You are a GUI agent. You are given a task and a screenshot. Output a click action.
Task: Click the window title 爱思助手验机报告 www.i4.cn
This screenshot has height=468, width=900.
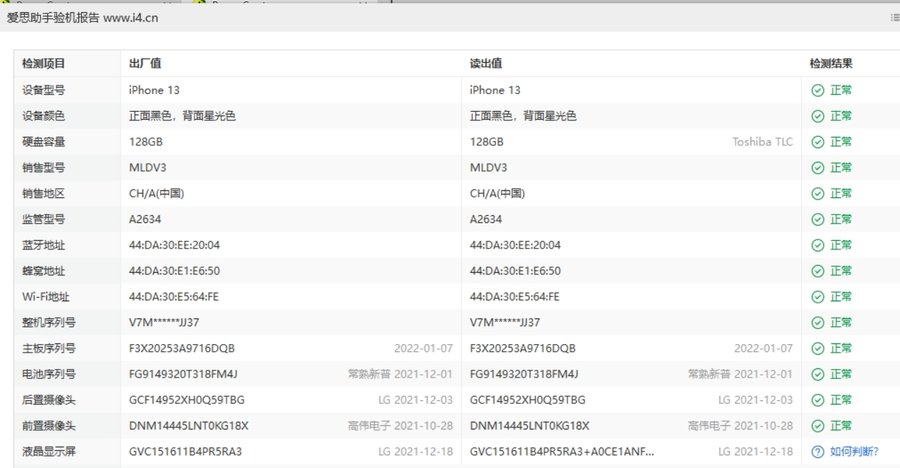[x=83, y=18]
